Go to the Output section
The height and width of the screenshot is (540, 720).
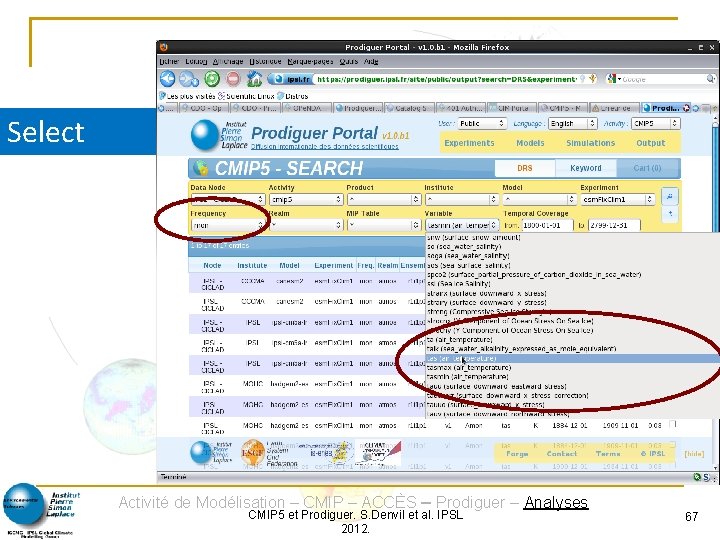[650, 143]
